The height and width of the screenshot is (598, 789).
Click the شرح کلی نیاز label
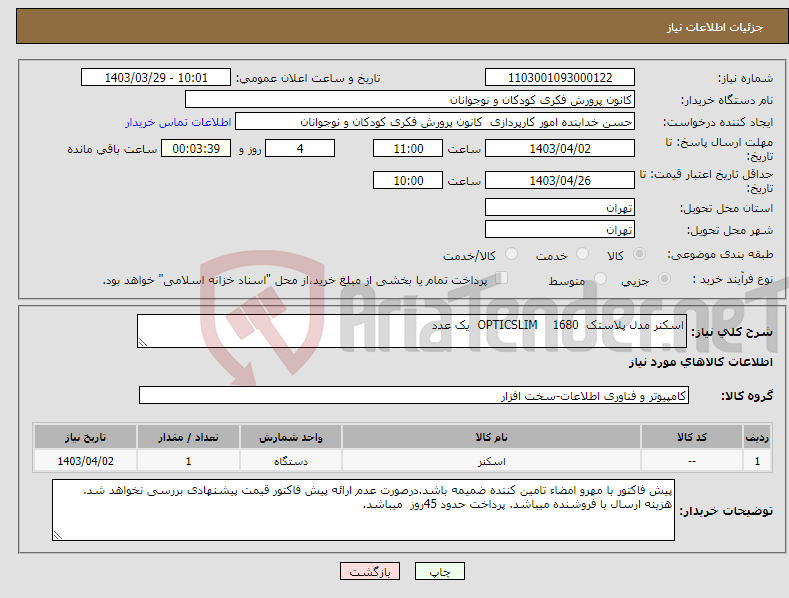point(732,332)
